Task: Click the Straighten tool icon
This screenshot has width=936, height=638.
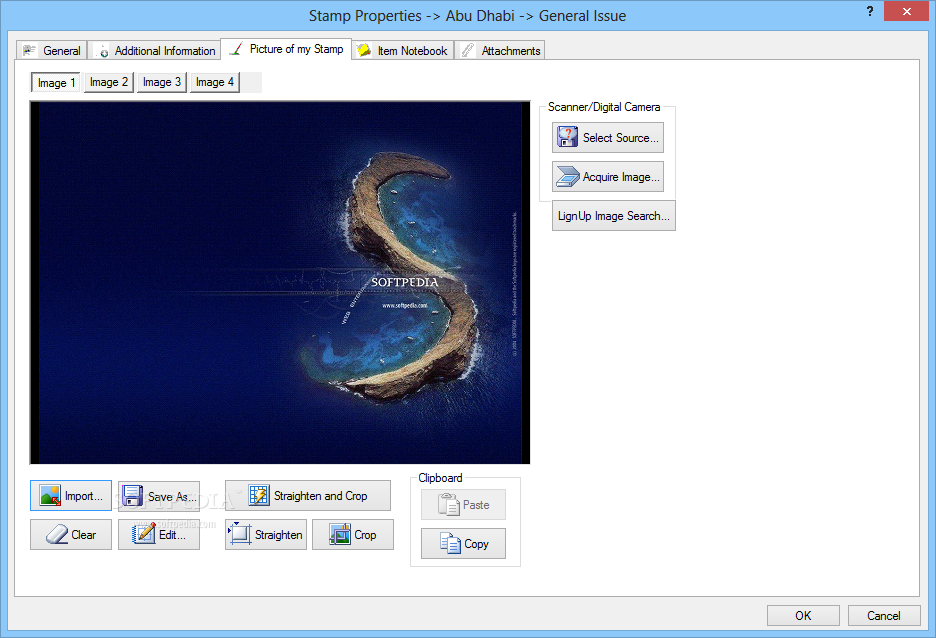Action: (239, 534)
